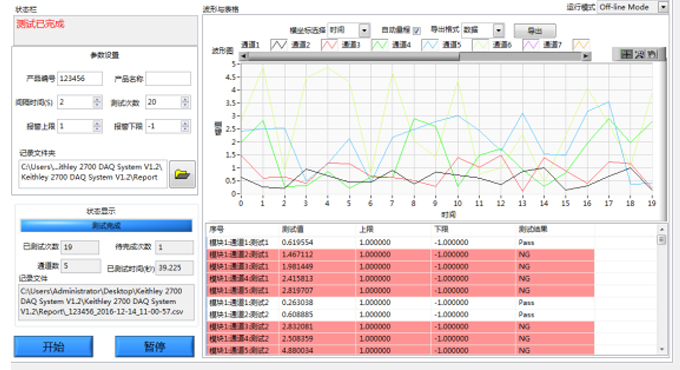
Task: Select the crosshair cursor tool in graph palette
Action: coord(627,54)
